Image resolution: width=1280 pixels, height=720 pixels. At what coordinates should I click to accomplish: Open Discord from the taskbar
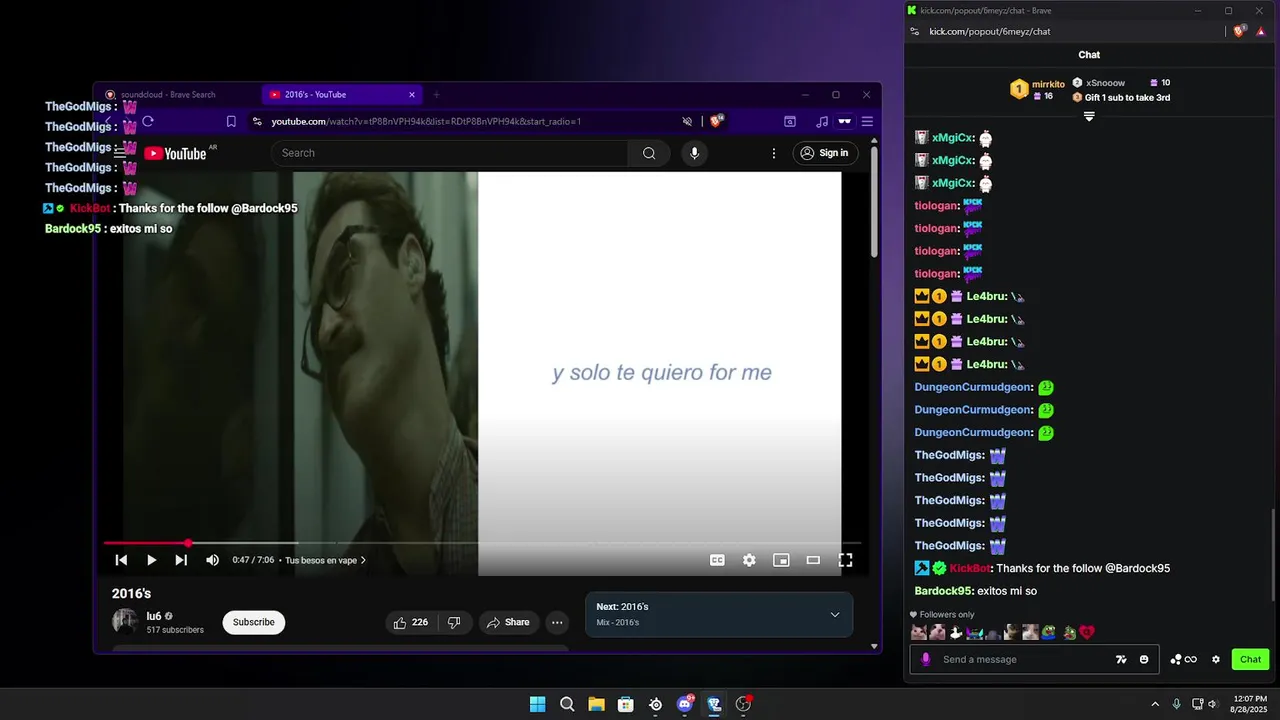[x=685, y=704]
